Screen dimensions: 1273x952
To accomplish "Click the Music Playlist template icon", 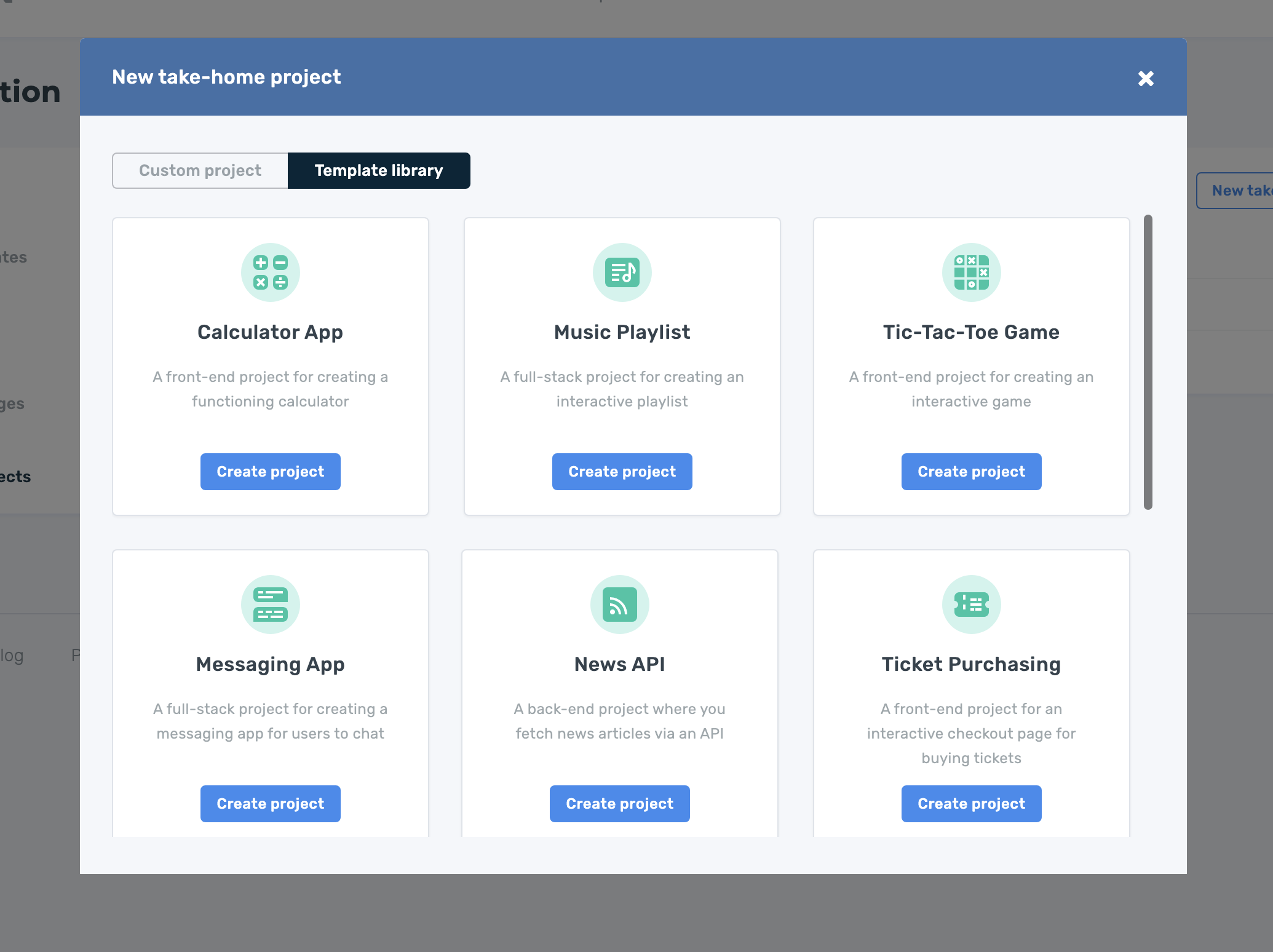I will 622,272.
